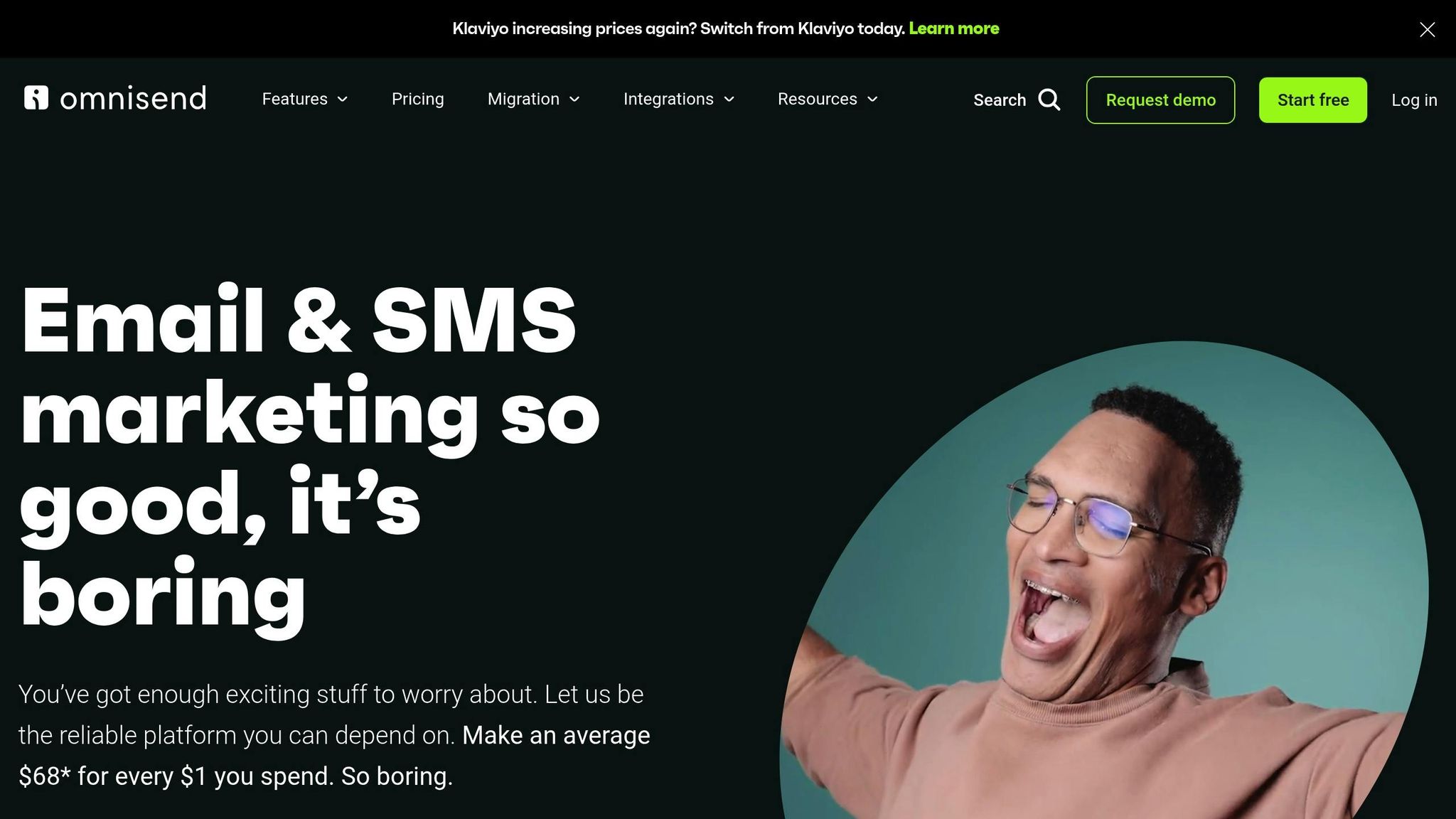Image resolution: width=1456 pixels, height=819 pixels.
Task: Follow the Learn more banner link
Action: tap(953, 28)
